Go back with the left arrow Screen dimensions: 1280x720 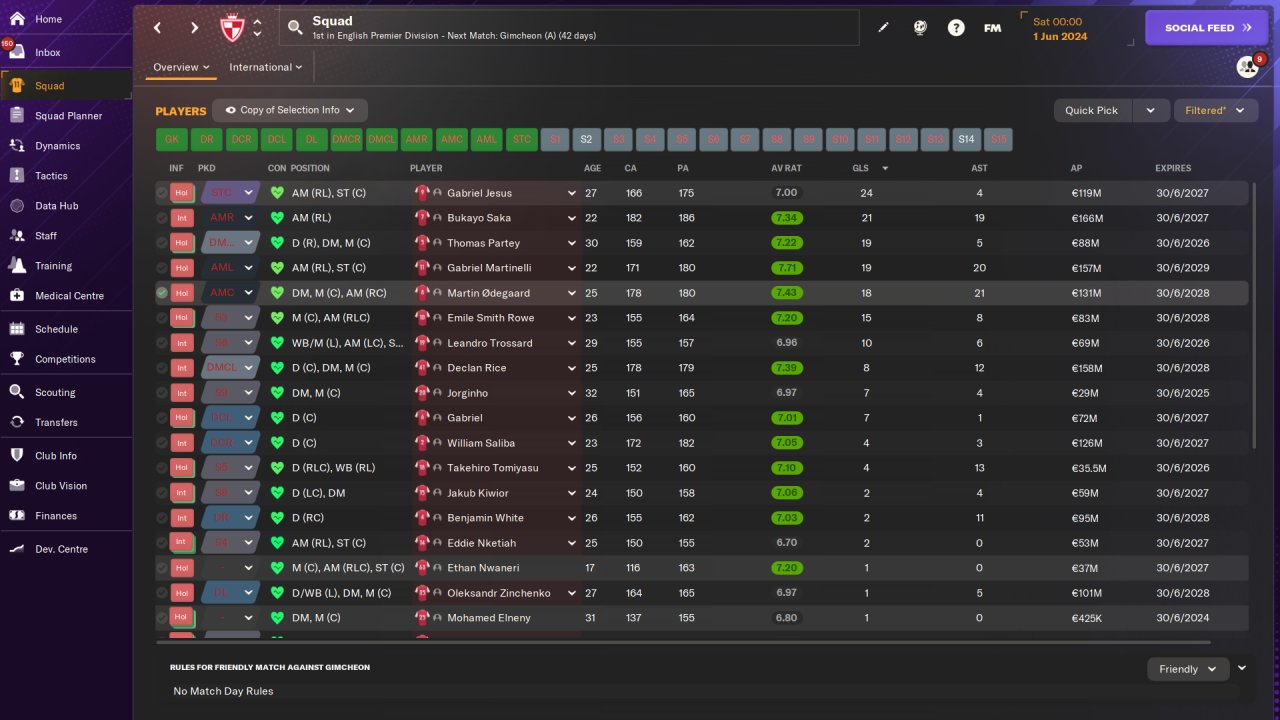coord(158,28)
